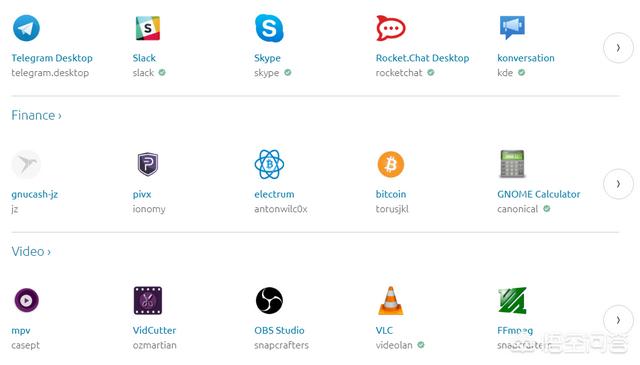This screenshot has height=365, width=640.
Task: Click the OBS Studio icon
Action: point(269,300)
